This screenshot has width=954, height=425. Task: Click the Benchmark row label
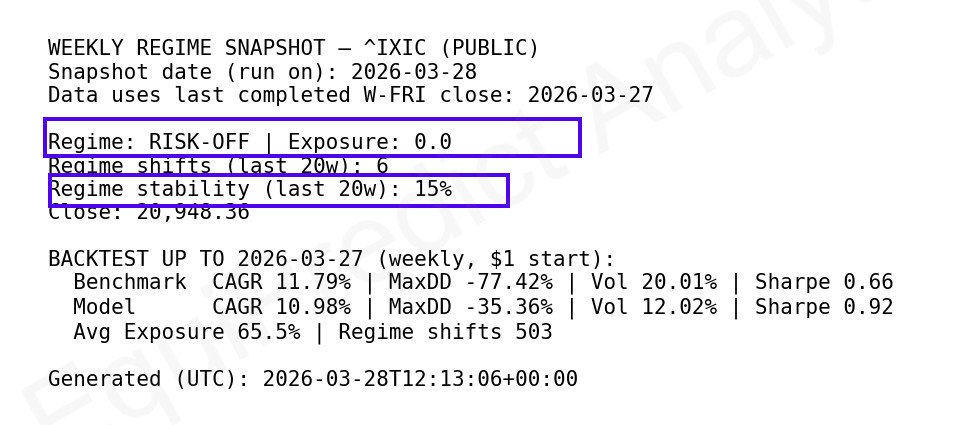(130, 282)
